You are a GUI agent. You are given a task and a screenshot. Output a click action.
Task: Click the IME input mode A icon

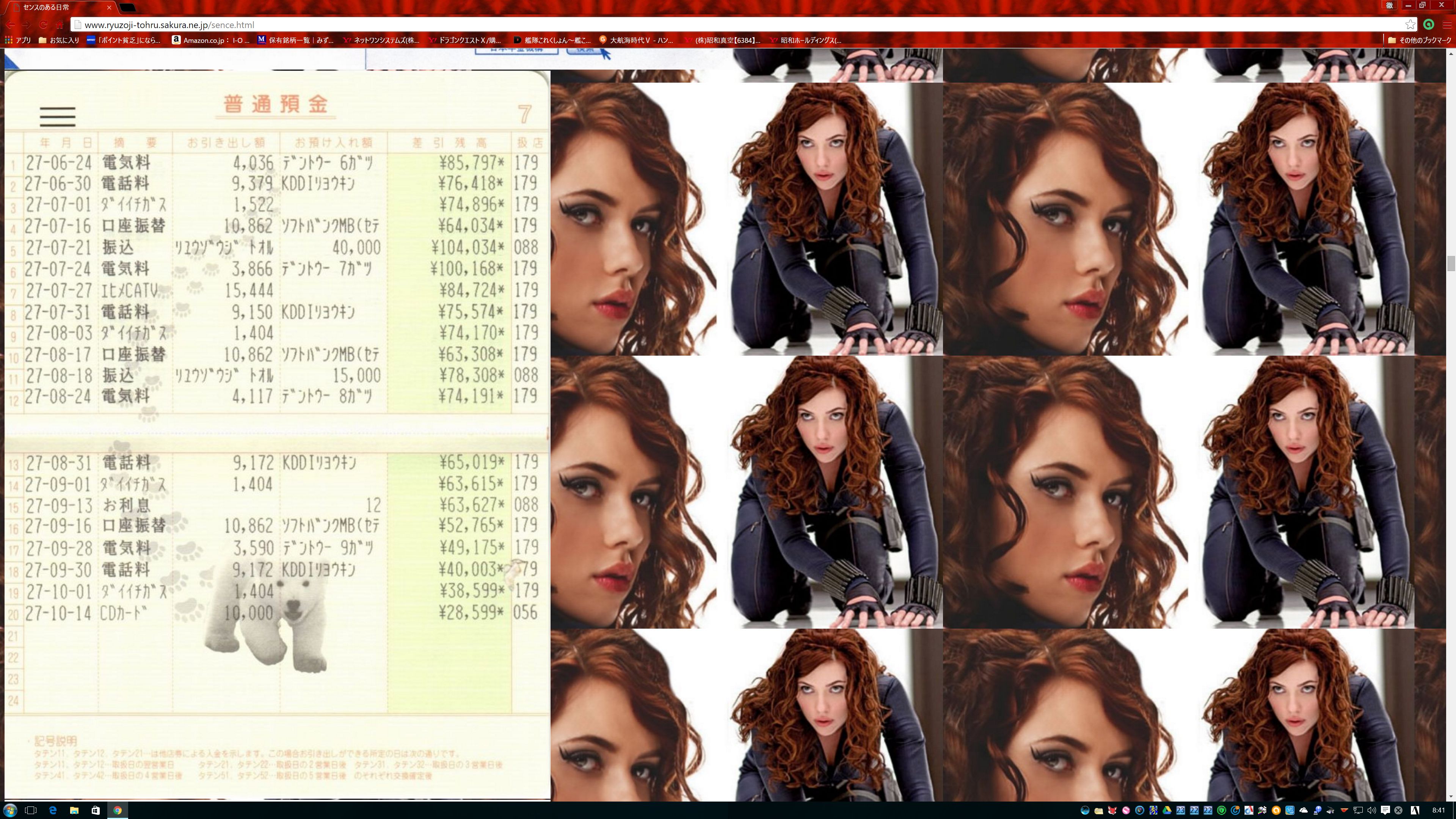tap(1415, 811)
